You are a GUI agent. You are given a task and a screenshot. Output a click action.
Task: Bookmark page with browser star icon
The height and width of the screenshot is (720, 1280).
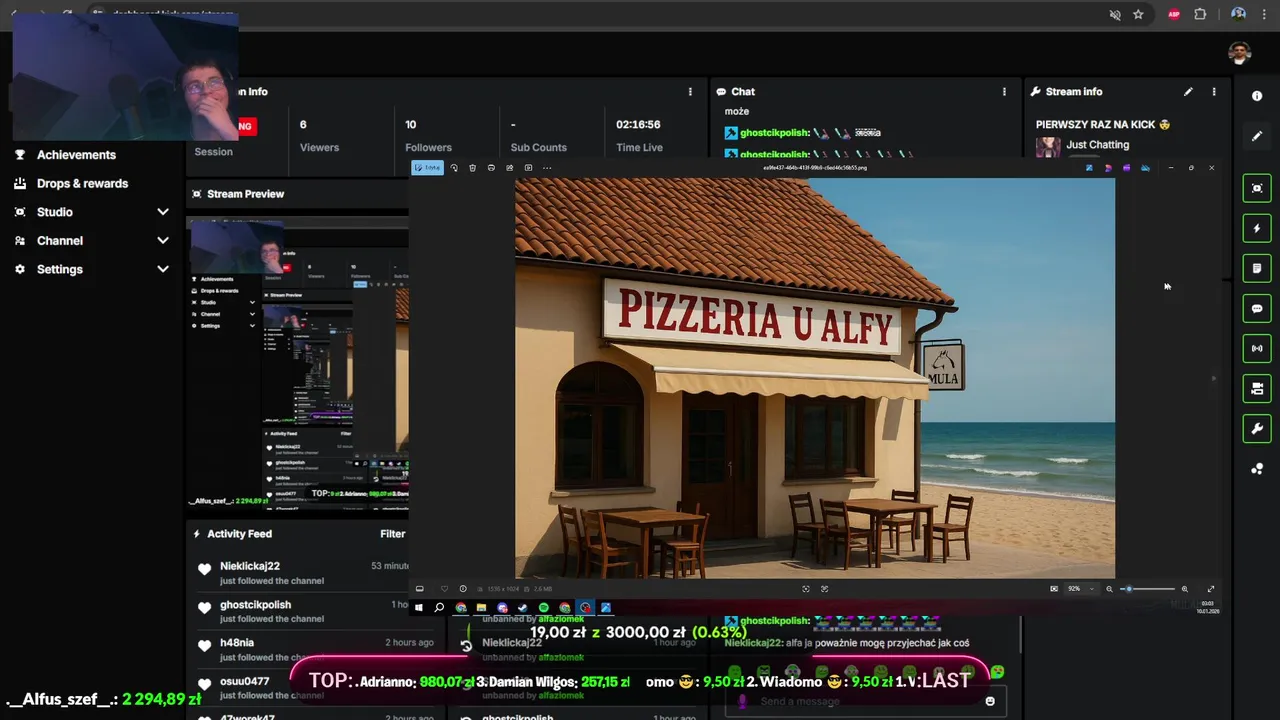pos(1138,15)
